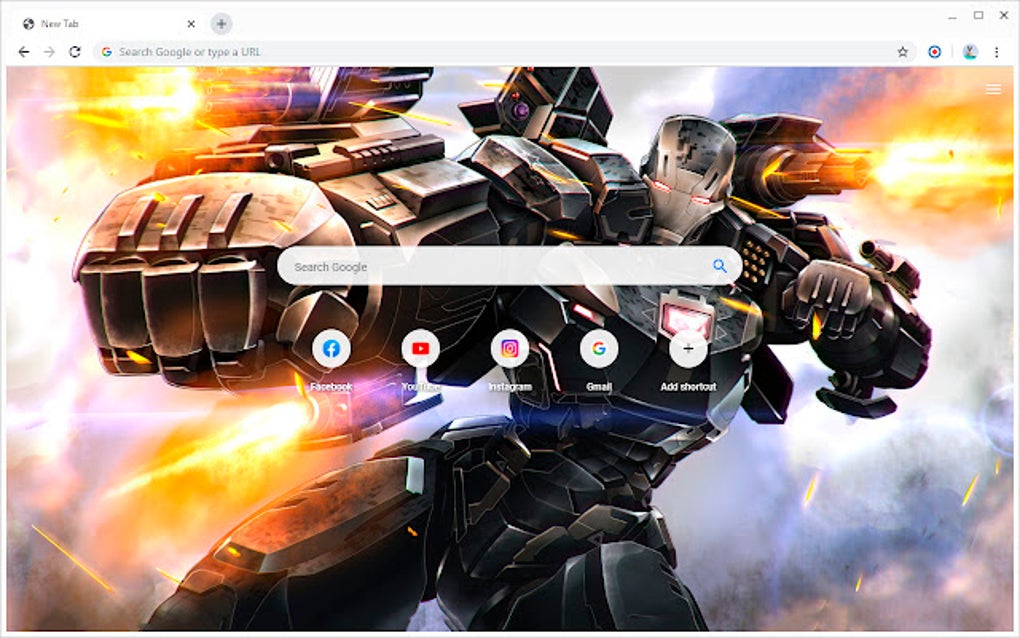1020x638 pixels.
Task: Open the Chrome profile avatar
Action: [x=970, y=51]
